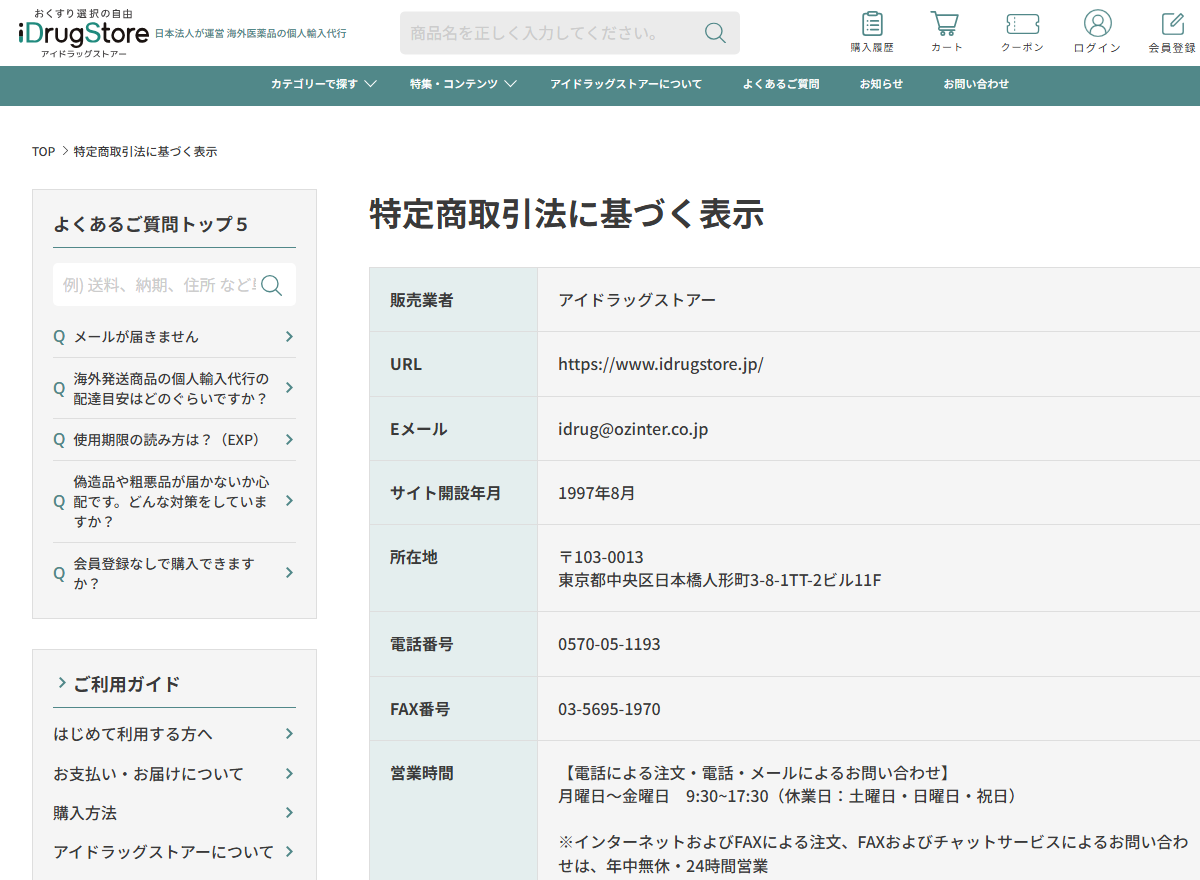Click the FAX番号 row label
Image resolution: width=1200 pixels, height=880 pixels.
coord(420,709)
